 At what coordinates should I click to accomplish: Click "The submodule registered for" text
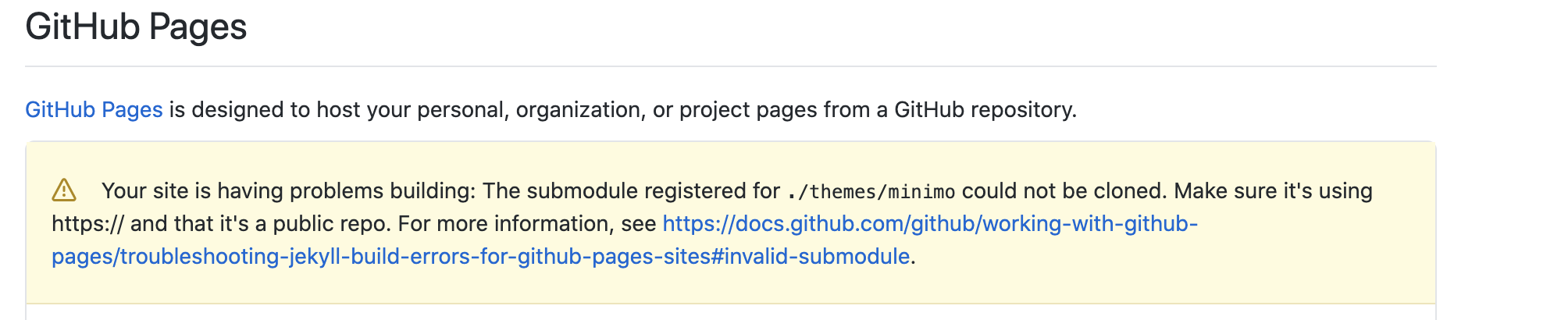(631, 191)
